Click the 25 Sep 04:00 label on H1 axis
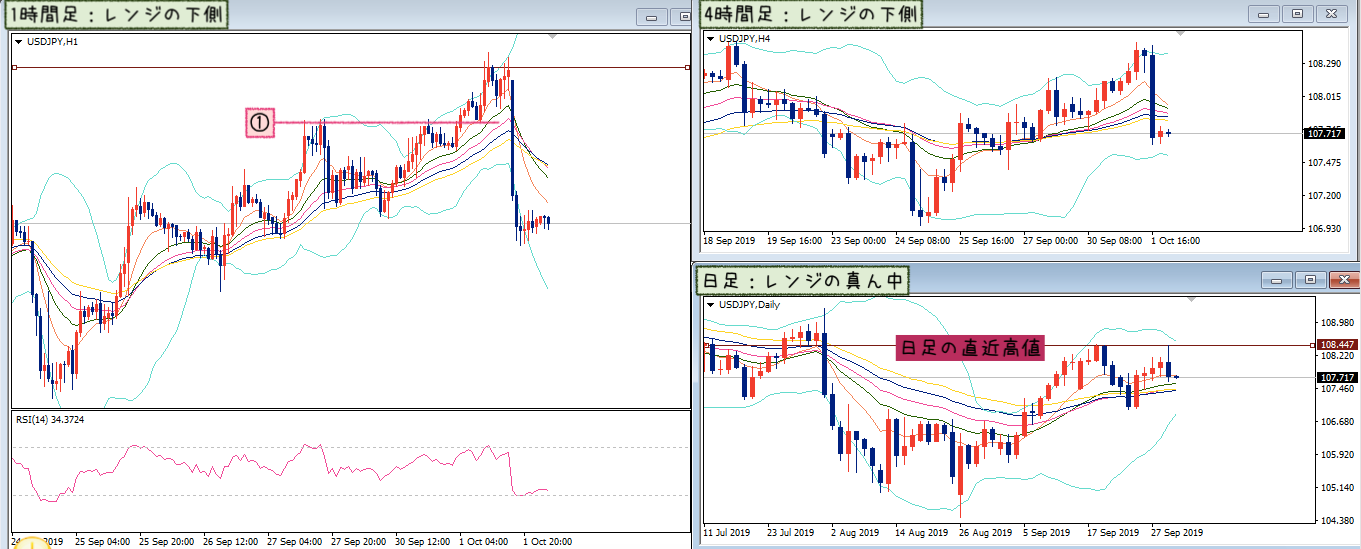The width and height of the screenshot is (1361, 549). (103, 541)
